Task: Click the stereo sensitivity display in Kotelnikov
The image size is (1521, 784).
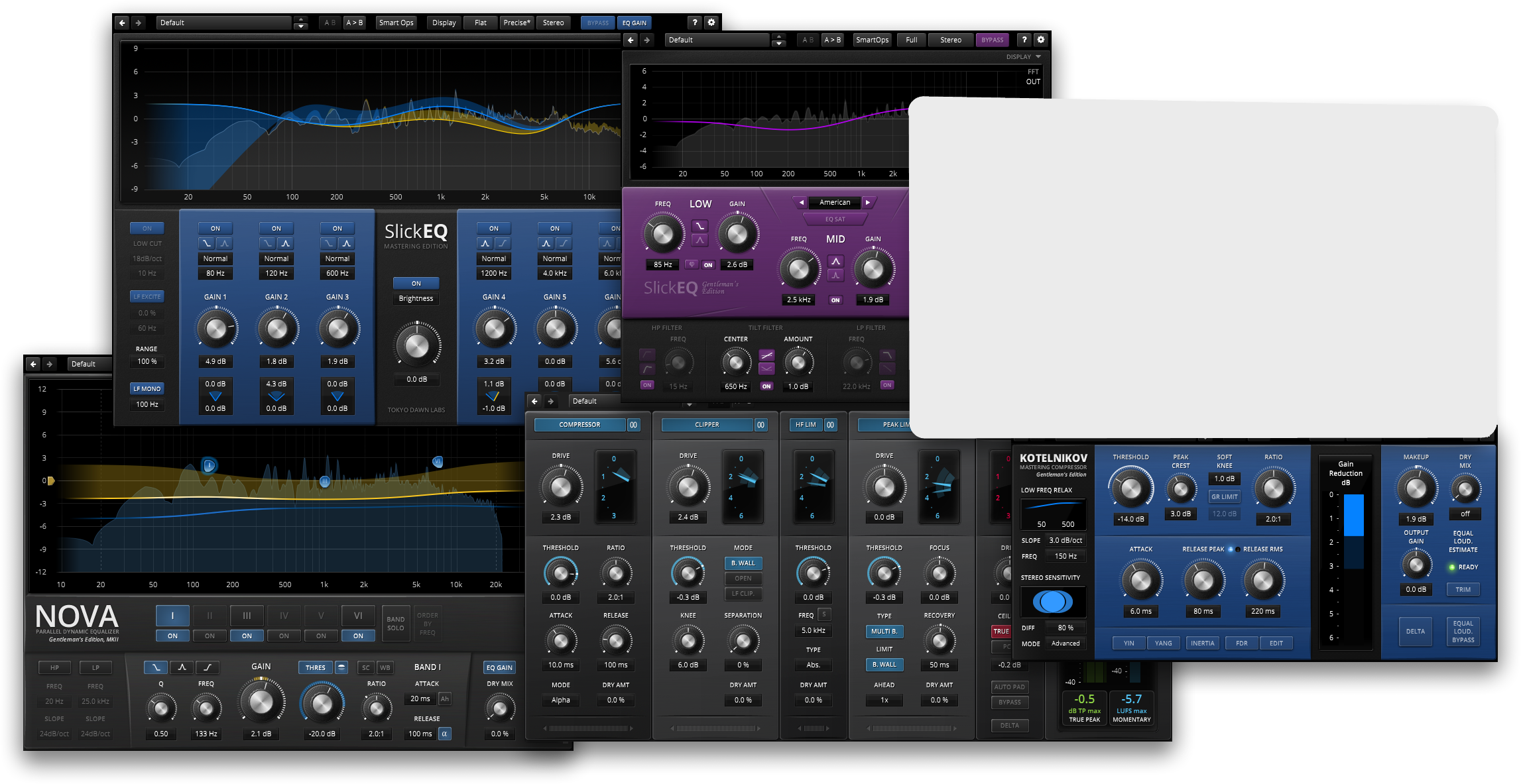Action: [x=1053, y=602]
